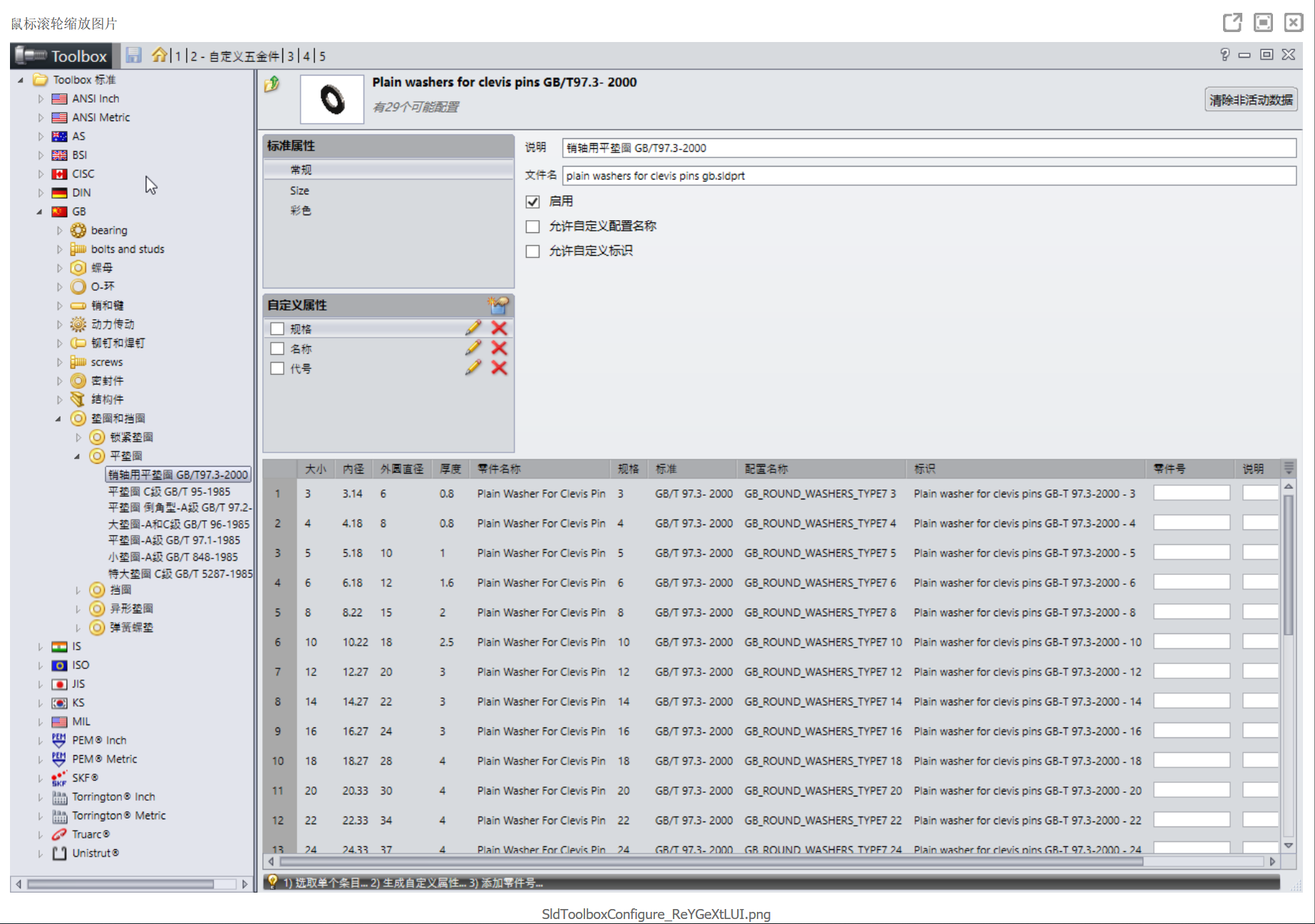1315x924 pixels.
Task: Select 小垫圈-A级 GB/T 848-1985 item
Action: coord(173,557)
